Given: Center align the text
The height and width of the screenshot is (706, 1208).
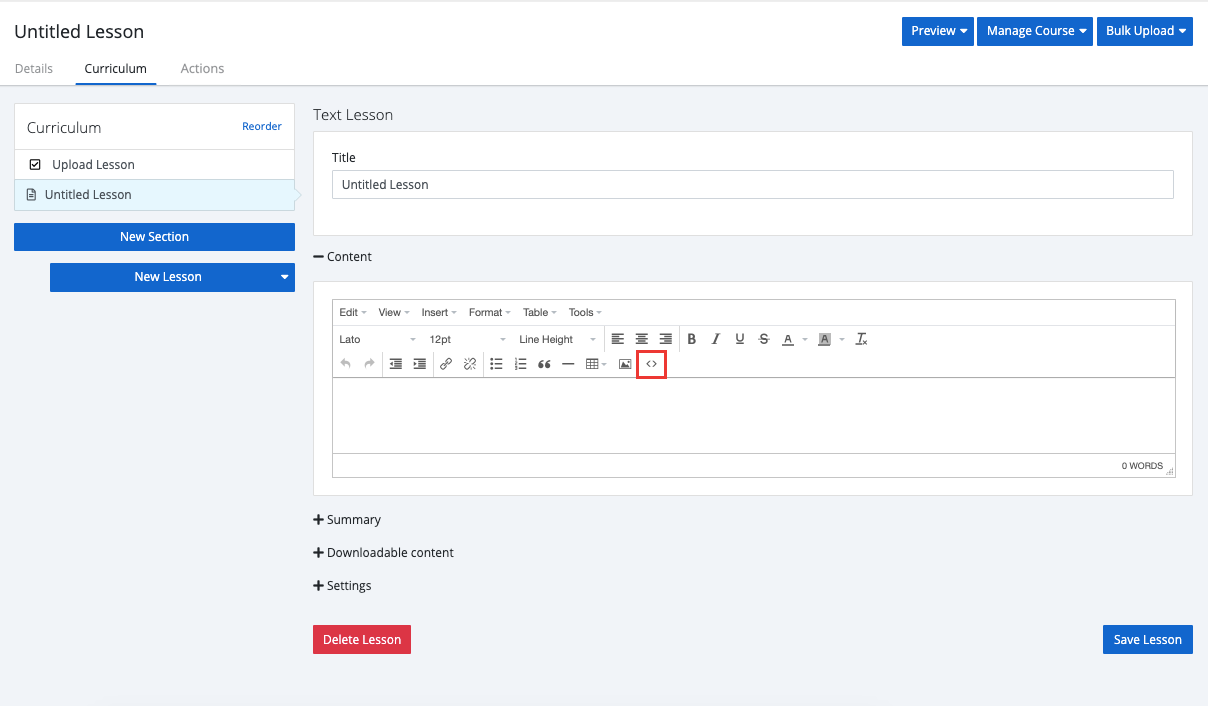Looking at the screenshot, I should pyautogui.click(x=642, y=339).
